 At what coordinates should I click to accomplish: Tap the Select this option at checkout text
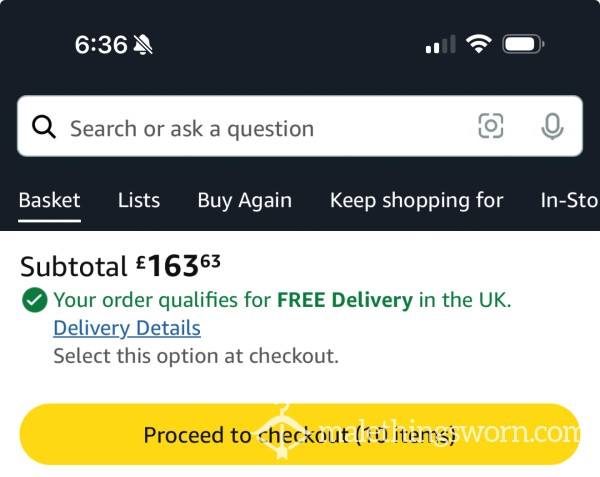196,356
